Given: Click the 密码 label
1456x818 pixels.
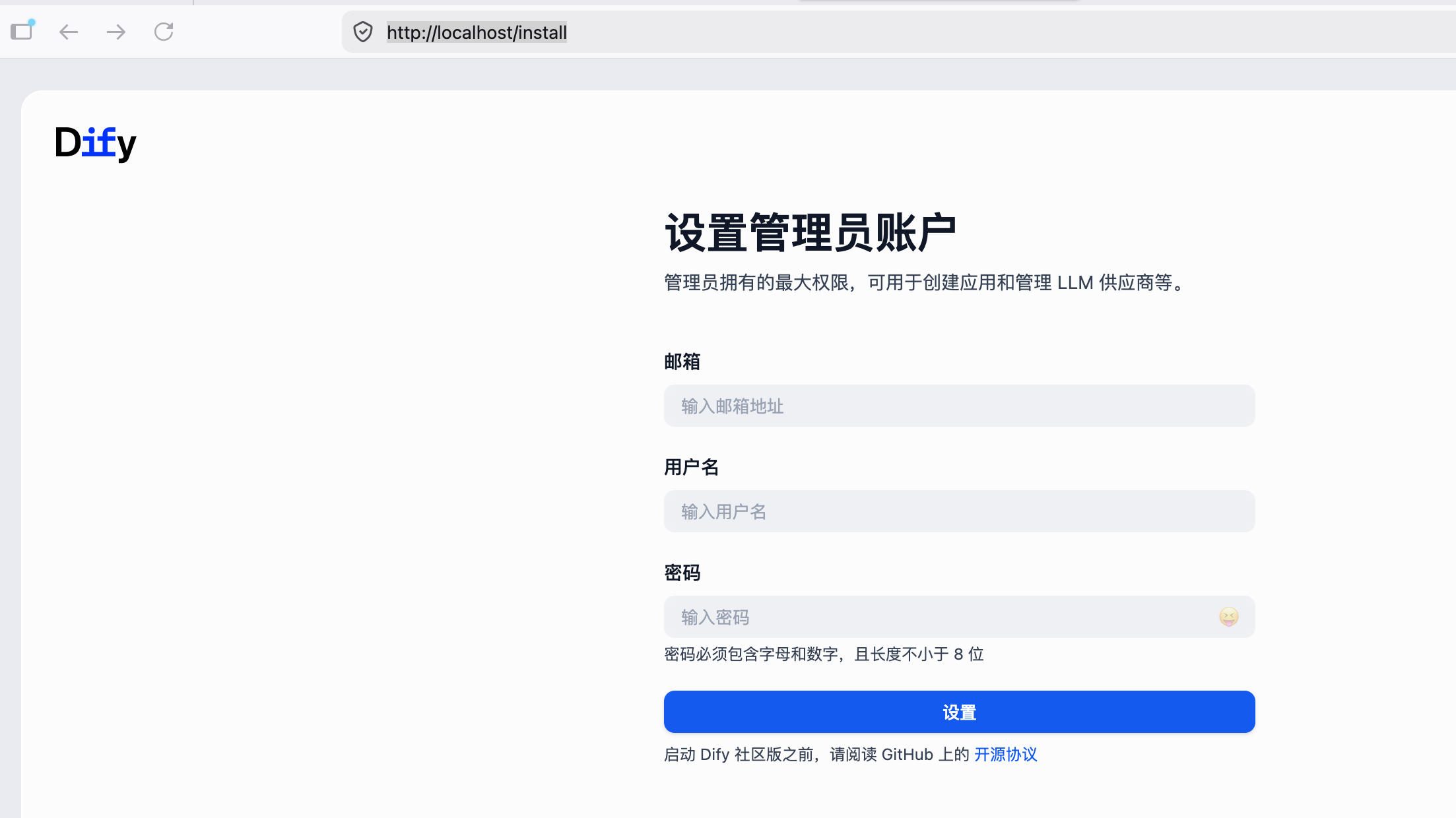Looking at the screenshot, I should [682, 573].
